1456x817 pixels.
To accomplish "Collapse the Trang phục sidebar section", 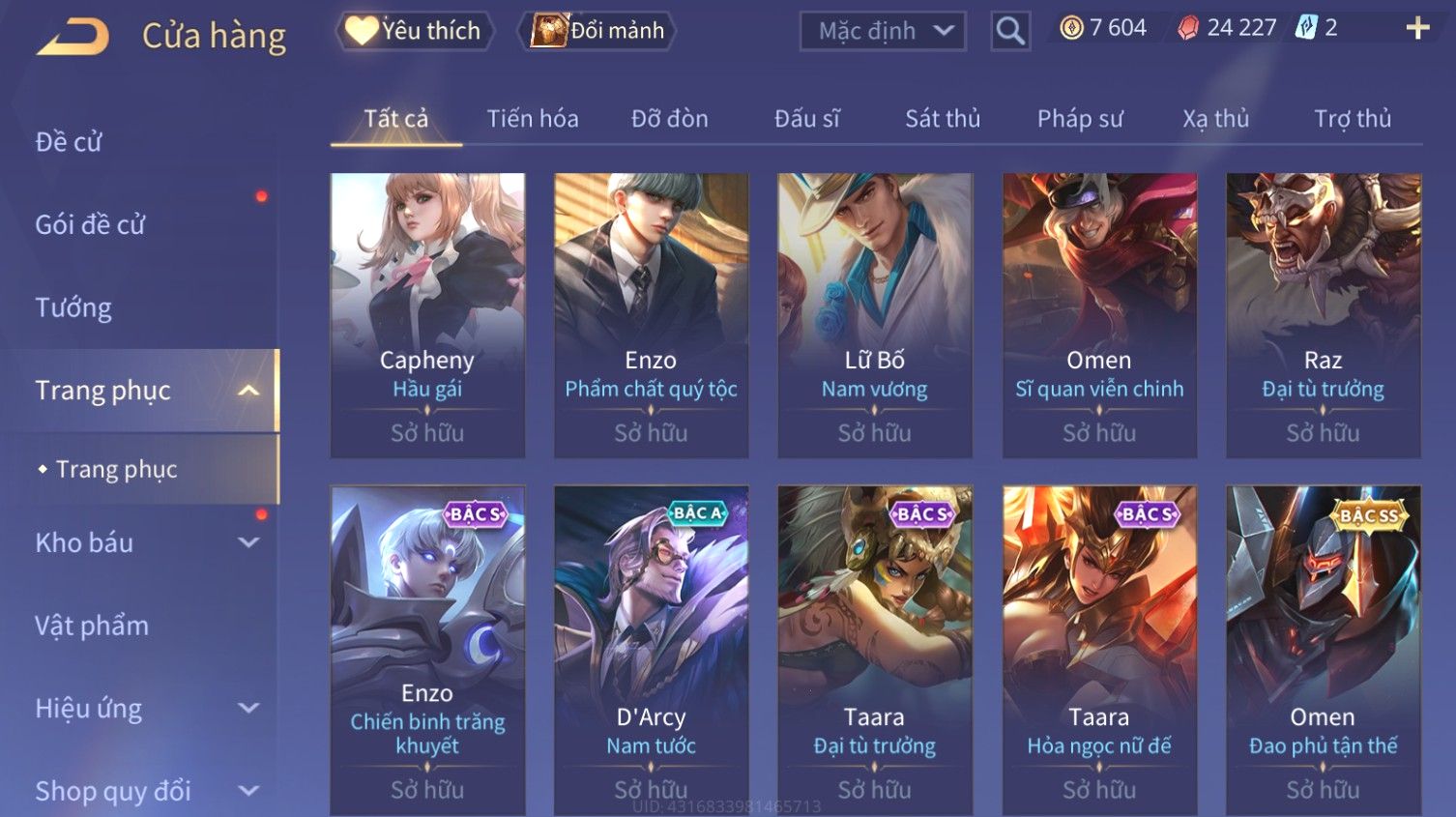I will 248,391.
